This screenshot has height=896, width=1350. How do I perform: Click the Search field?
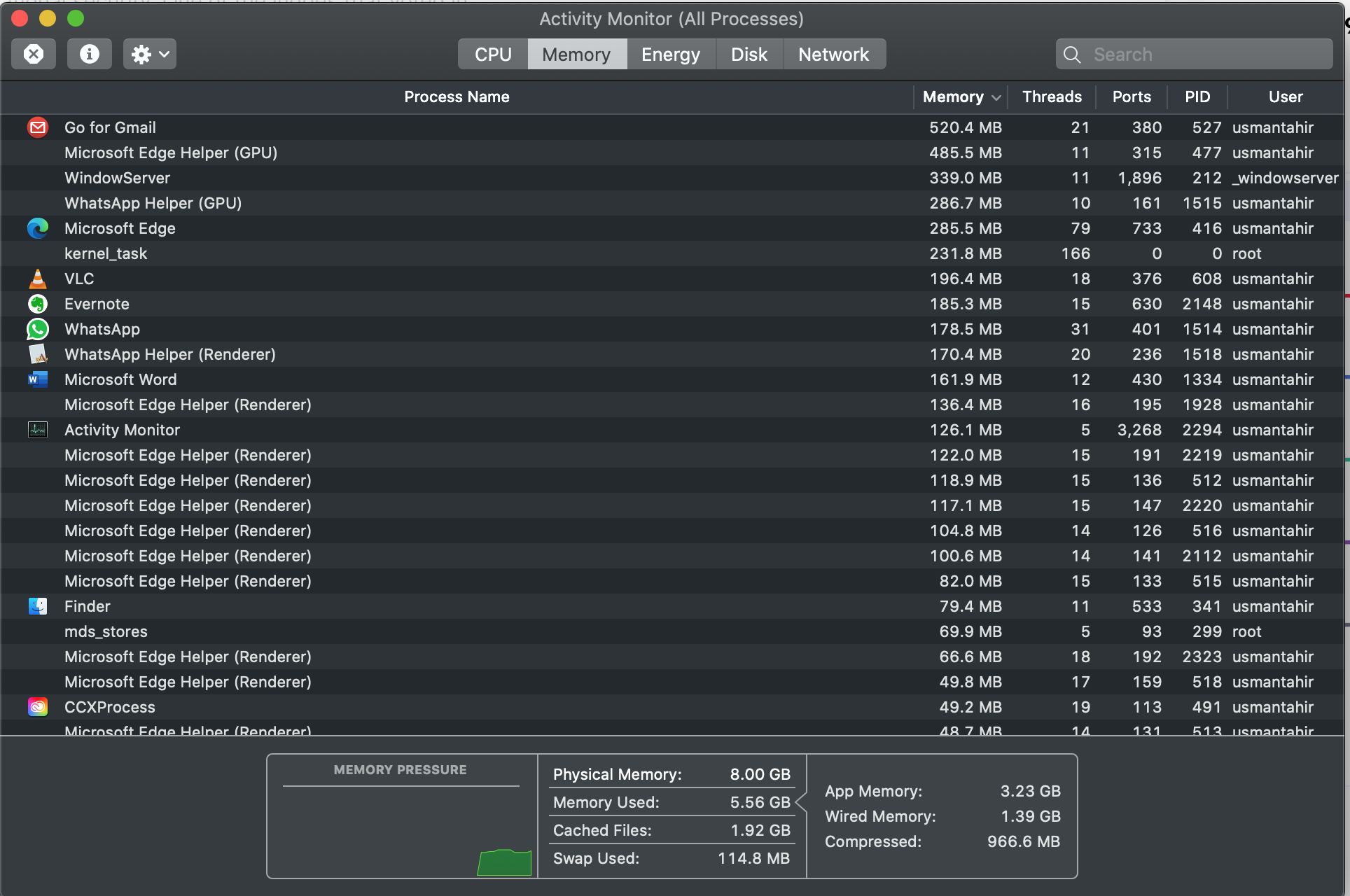pos(1195,54)
